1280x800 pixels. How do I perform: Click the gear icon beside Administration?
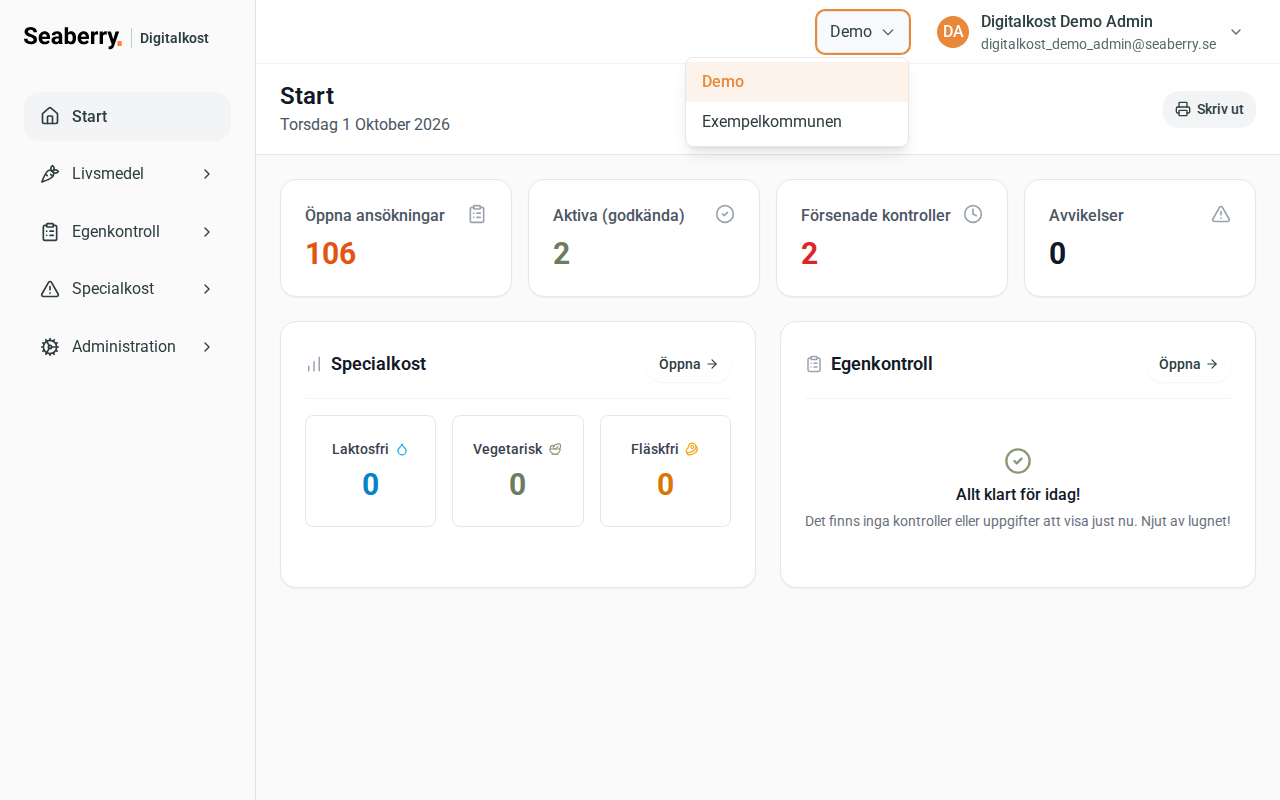click(50, 347)
